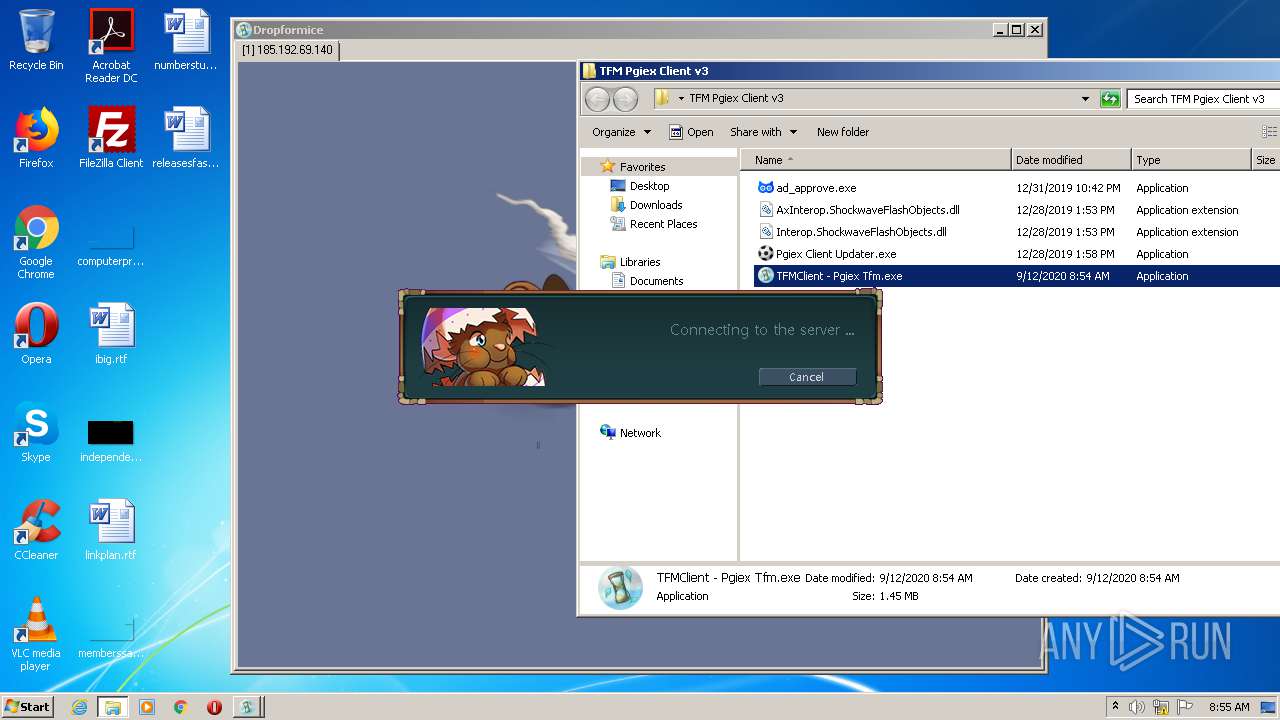The height and width of the screenshot is (720, 1280).
Task: Click the Open toolbar button
Action: [x=691, y=132]
